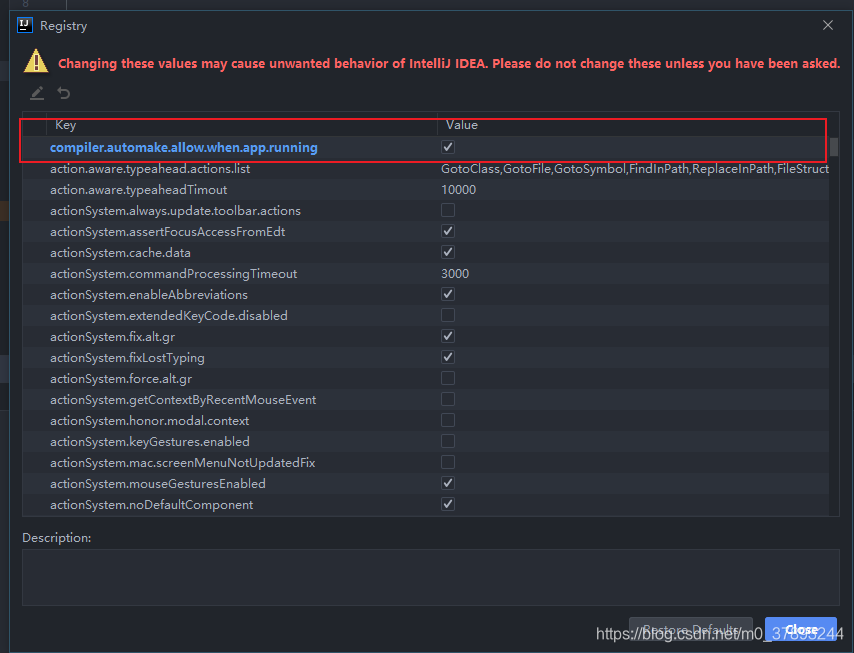Check actionSystem.extendedKeyCode.disabled checkbox
854x653 pixels.
coord(448,315)
